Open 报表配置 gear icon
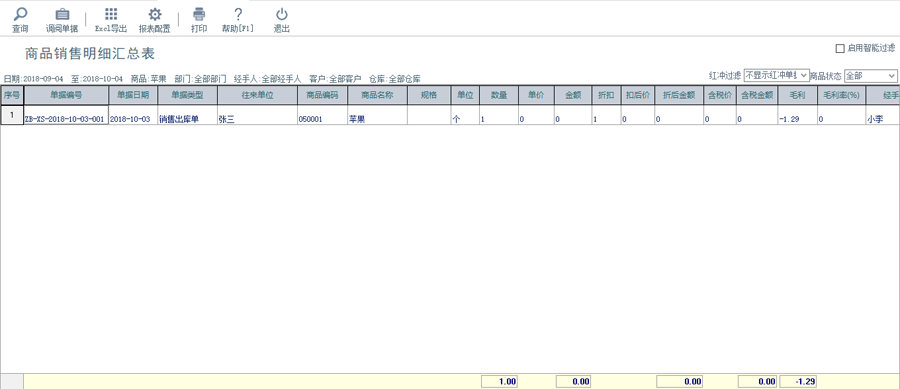 [x=154, y=14]
